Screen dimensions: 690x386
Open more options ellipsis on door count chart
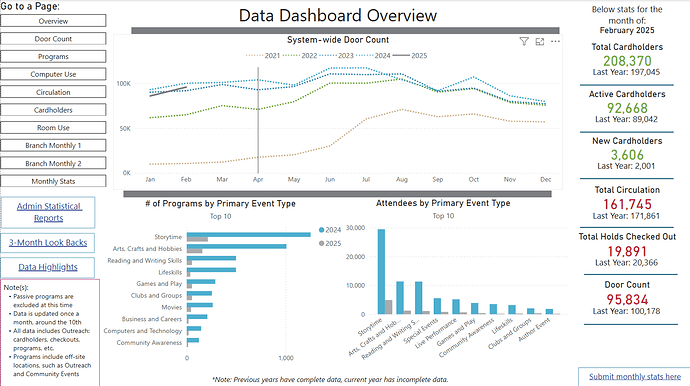pos(555,41)
